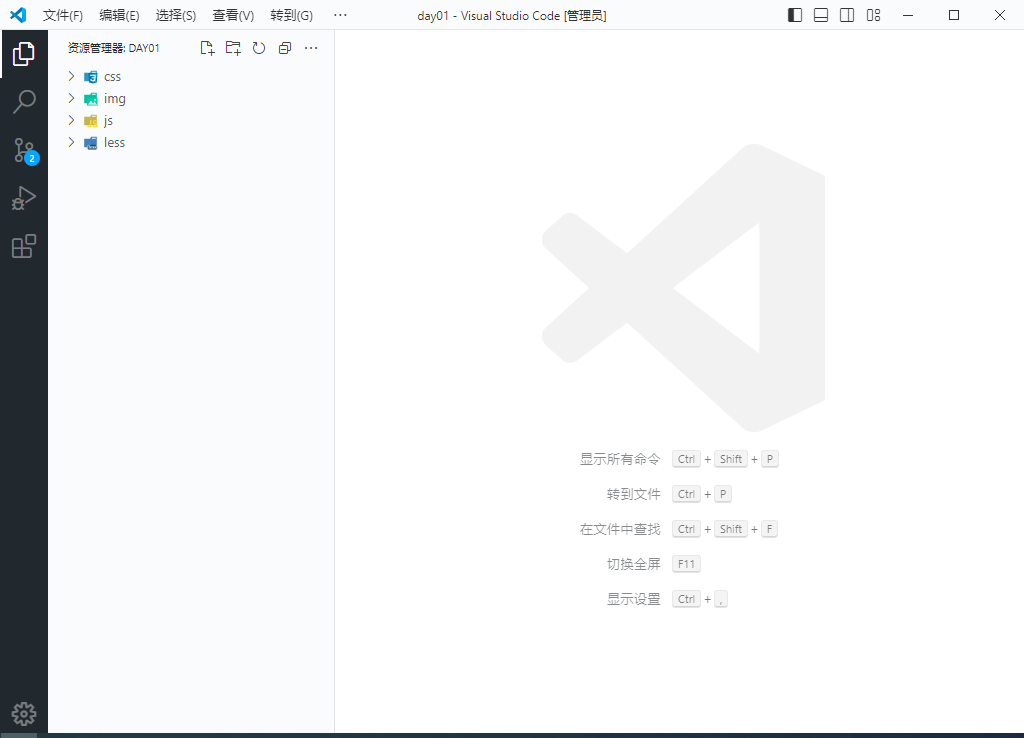Screen dimensions: 1024x738
Task: Click the F11 key label
Action: 686,564
